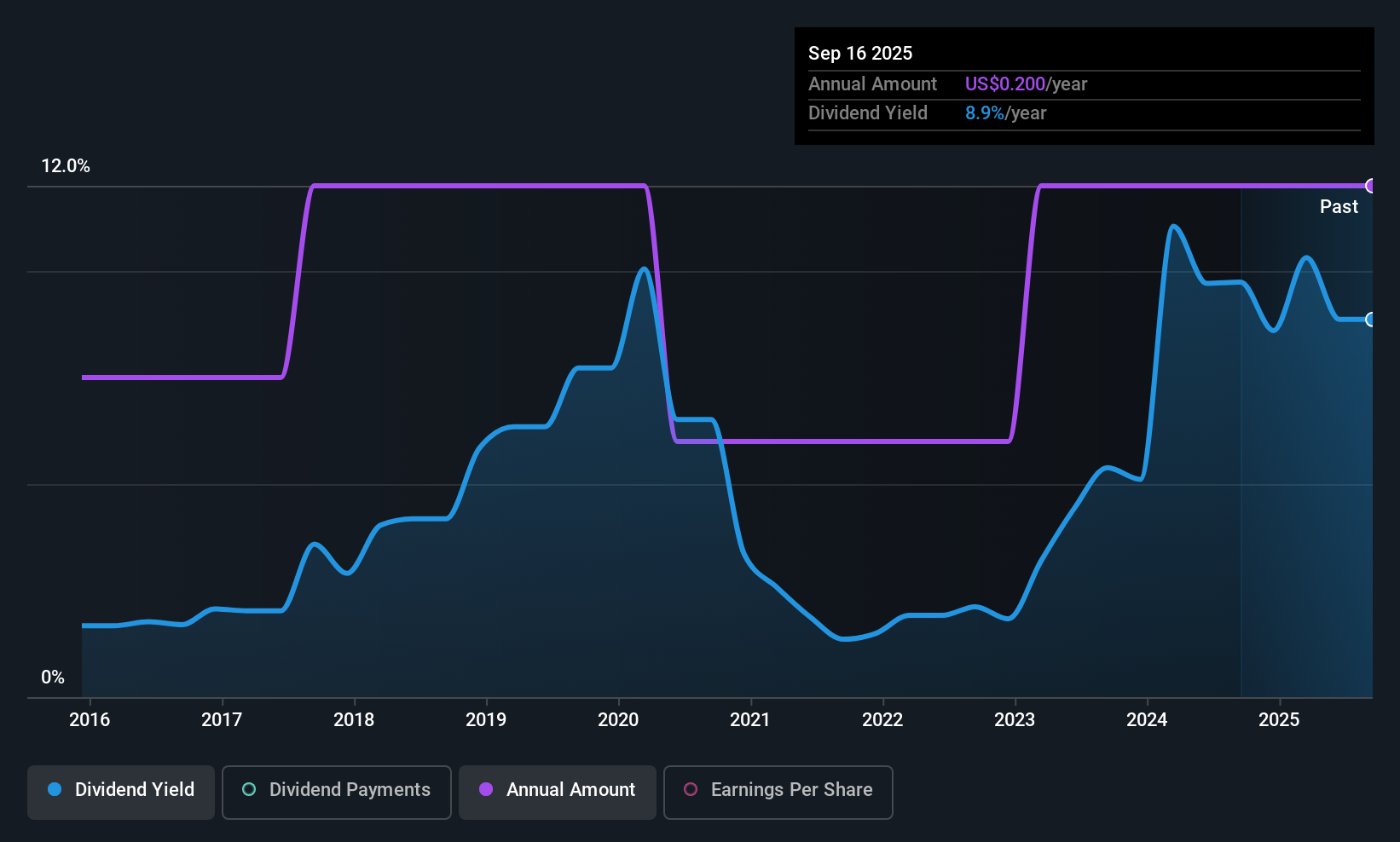This screenshot has width=1400, height=842.
Task: Toggle the Dividend Yield series off
Action: point(120,791)
